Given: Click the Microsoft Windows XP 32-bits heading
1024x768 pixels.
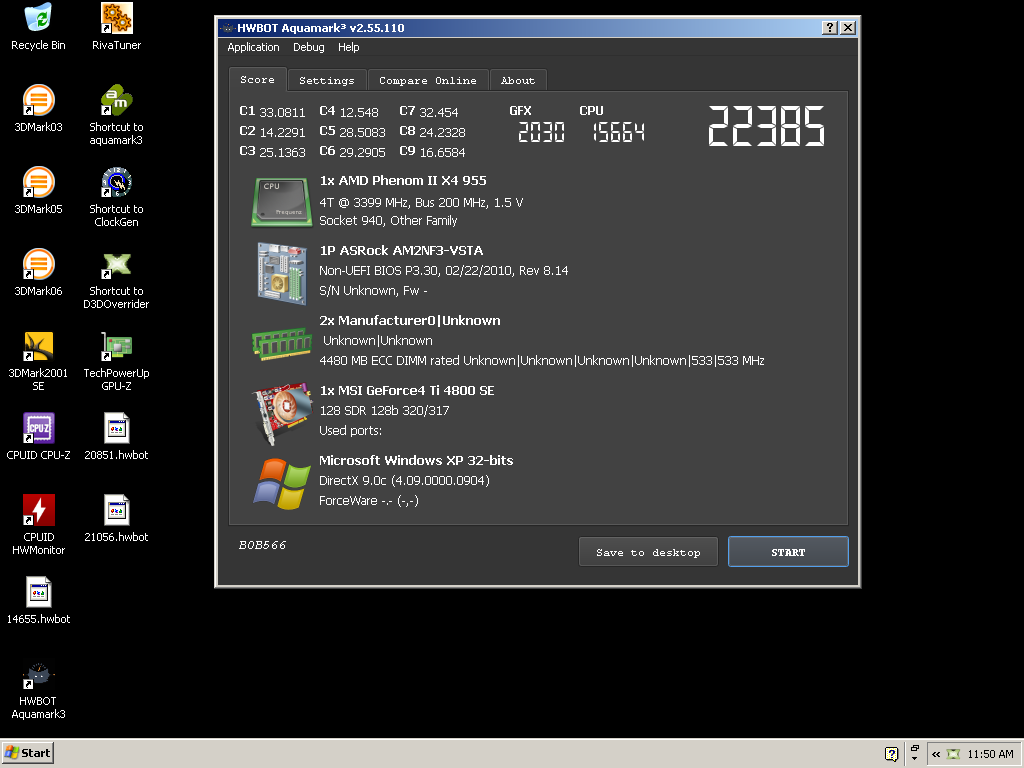Looking at the screenshot, I should point(416,460).
